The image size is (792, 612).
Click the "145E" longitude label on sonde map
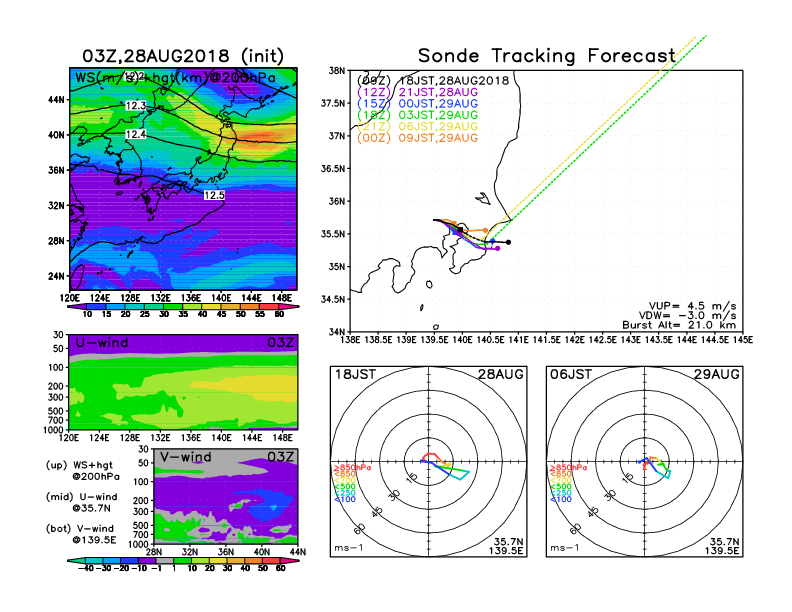pyautogui.click(x=742, y=340)
